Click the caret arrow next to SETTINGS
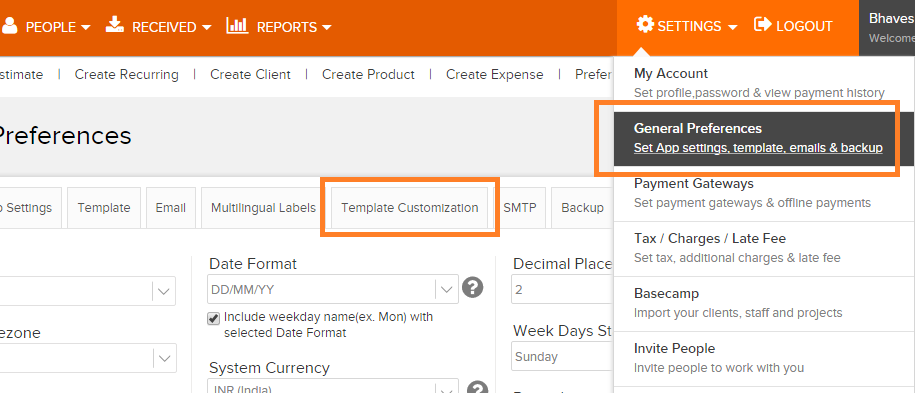 coord(733,27)
